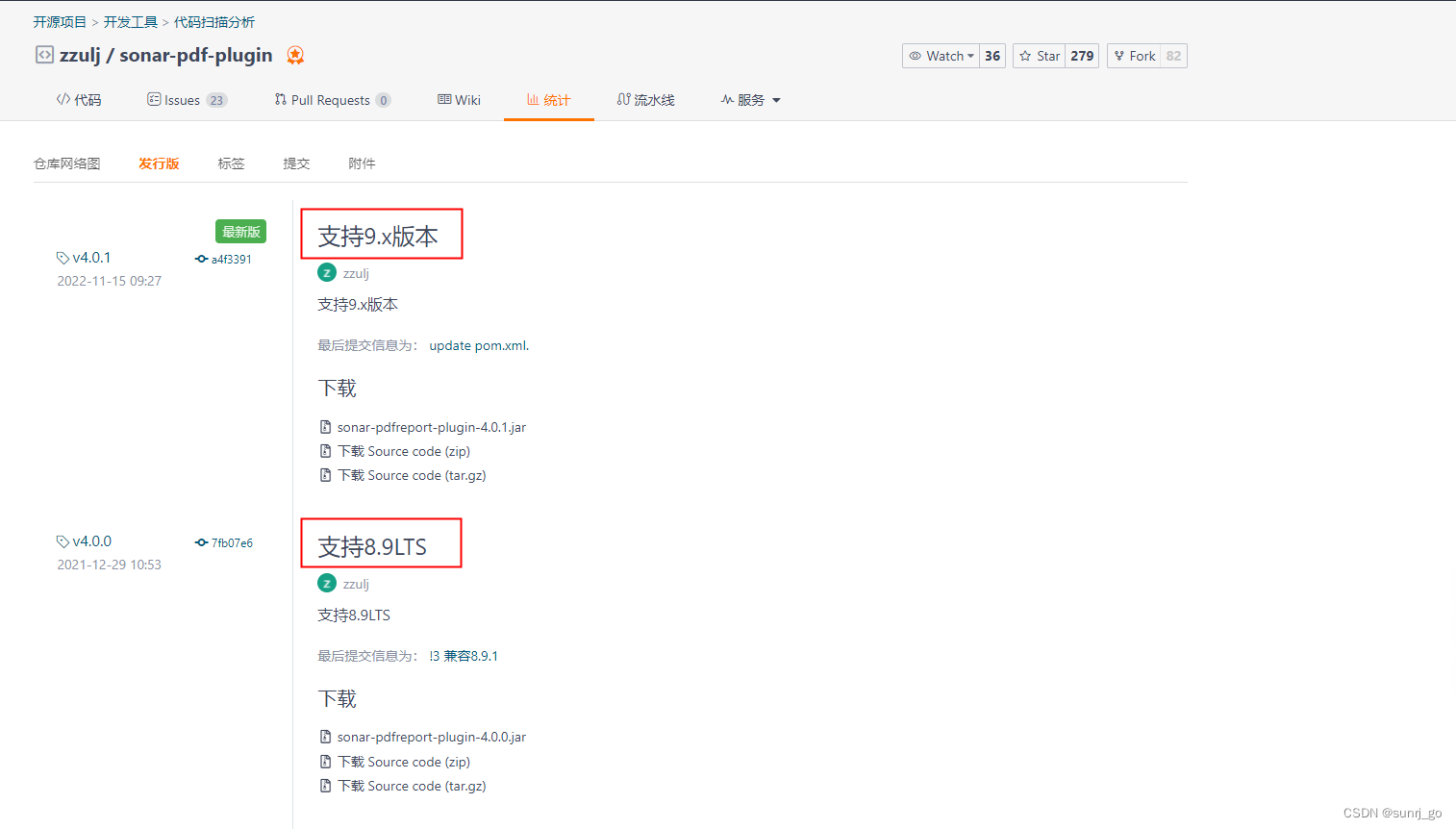Click the commit icon beside 7fb07e6

[x=201, y=542]
